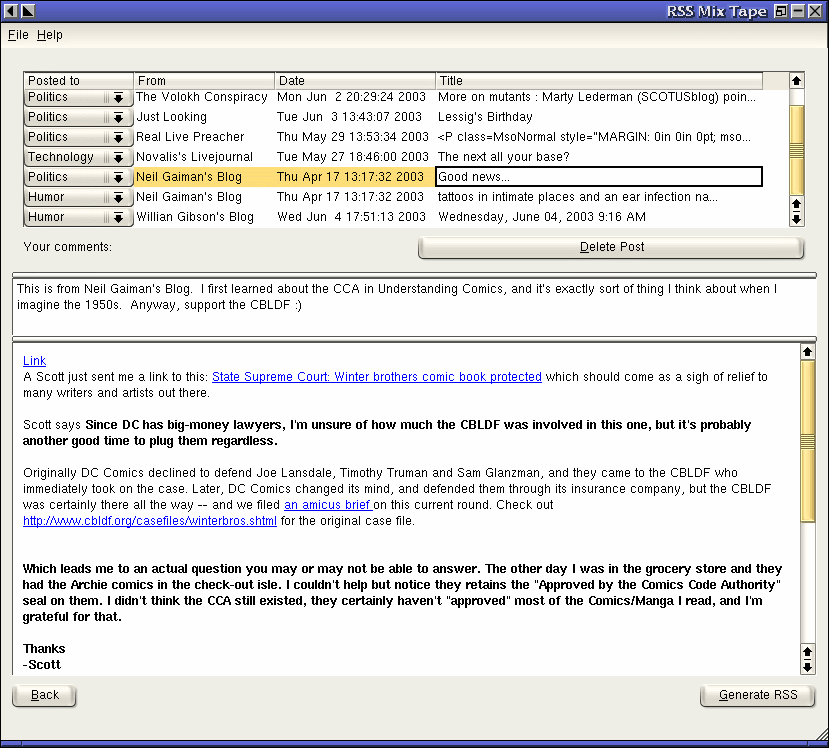This screenshot has width=829, height=748.
Task: Click the Delete Post button
Action: (x=611, y=247)
